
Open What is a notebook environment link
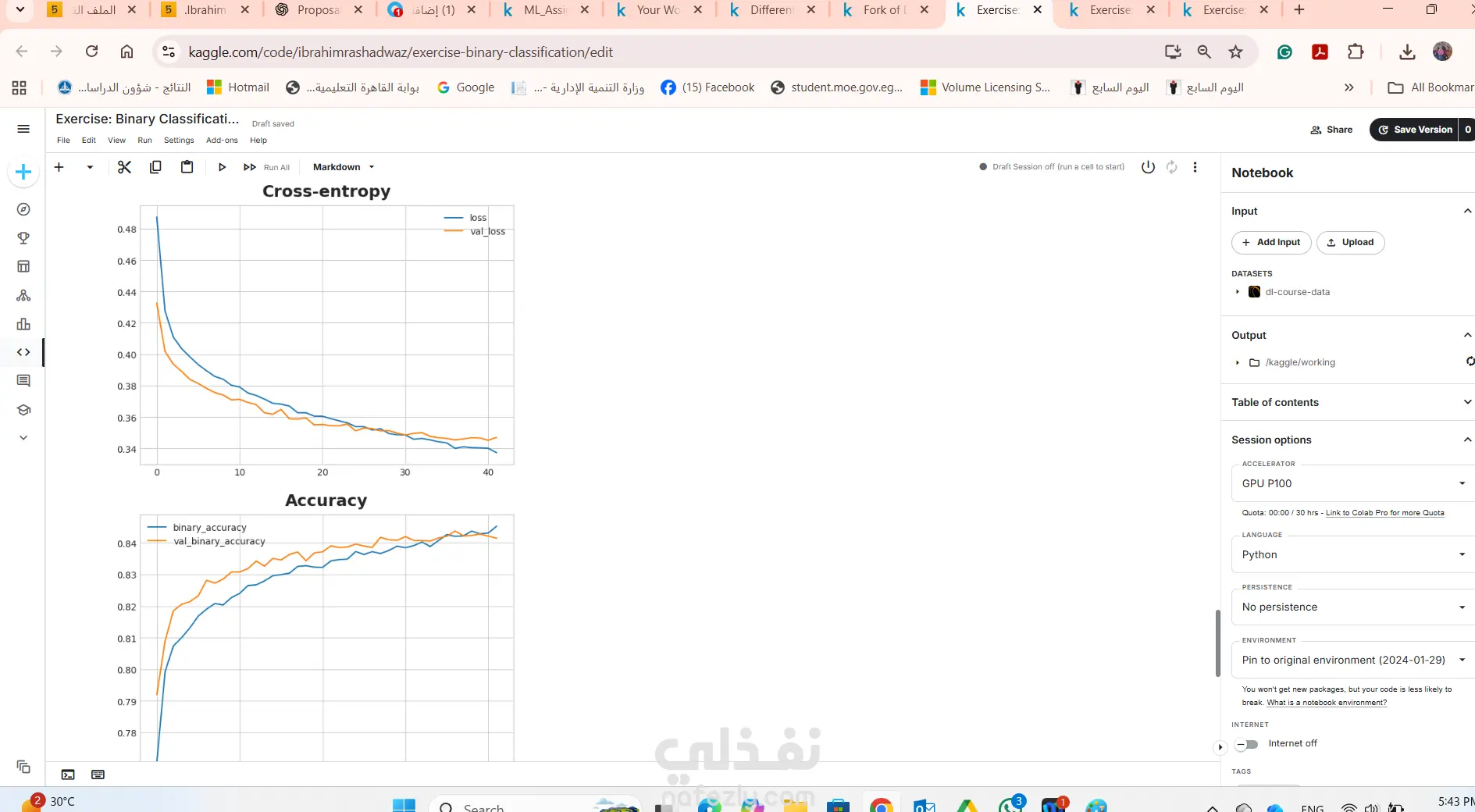pyautogui.click(x=1327, y=703)
